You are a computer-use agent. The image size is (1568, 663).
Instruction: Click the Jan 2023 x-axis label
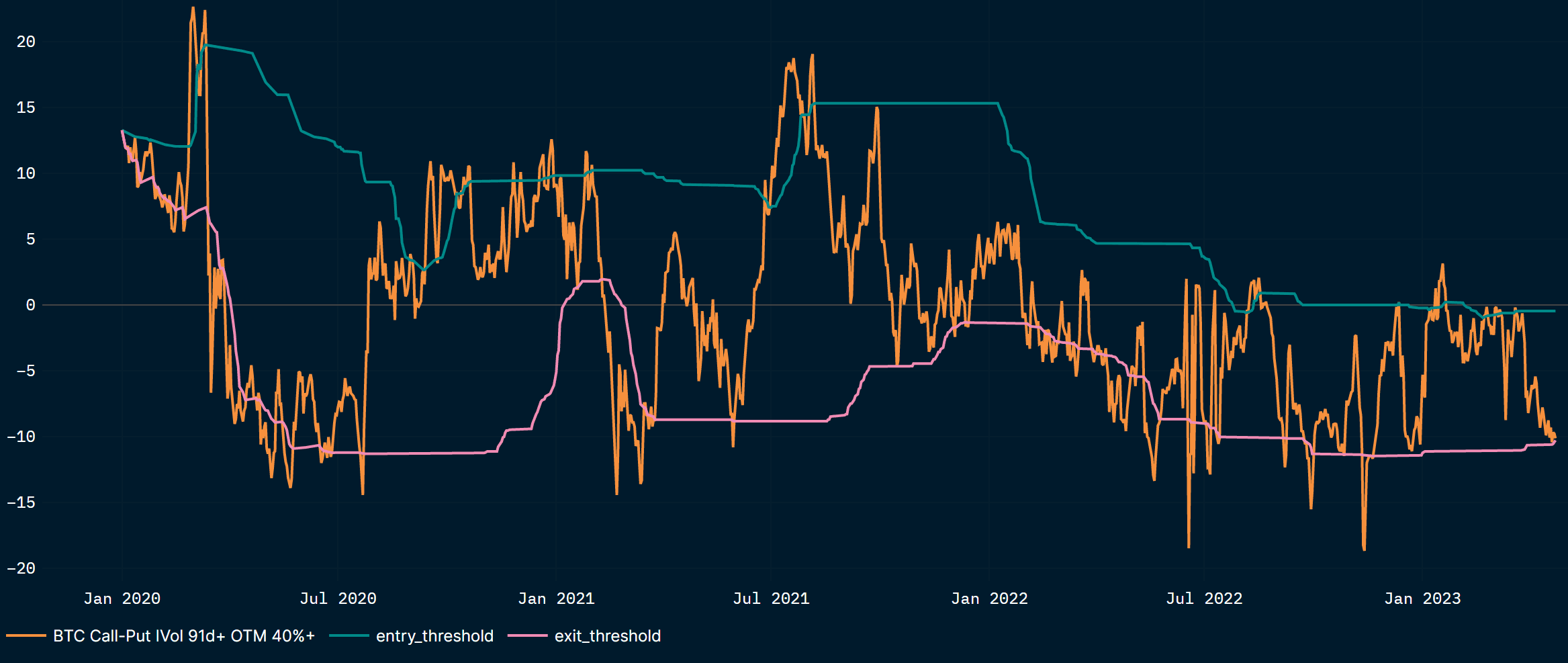pos(1422,599)
